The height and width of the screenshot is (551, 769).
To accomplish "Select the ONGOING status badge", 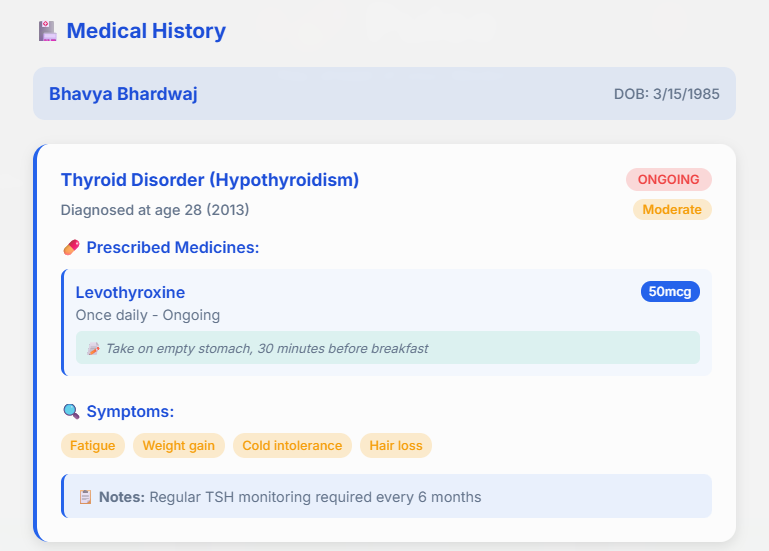I will tap(668, 180).
